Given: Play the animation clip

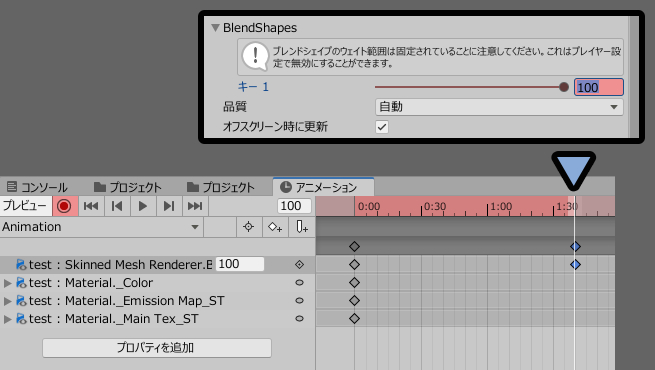Looking at the screenshot, I should 143,206.
